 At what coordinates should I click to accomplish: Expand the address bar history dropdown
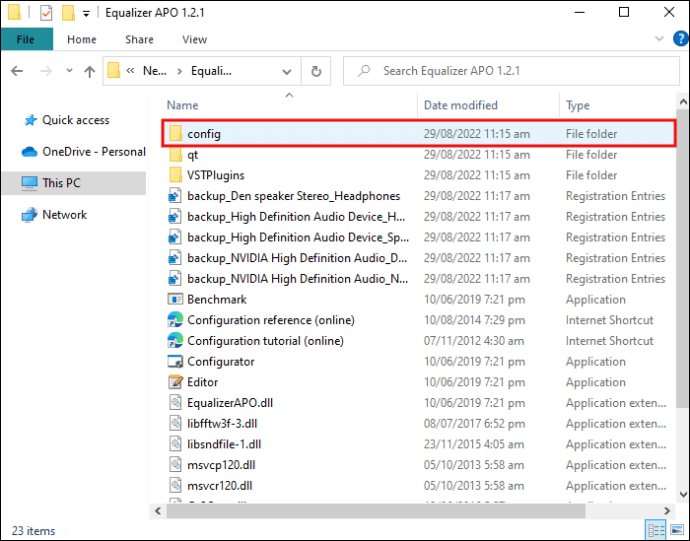(287, 71)
